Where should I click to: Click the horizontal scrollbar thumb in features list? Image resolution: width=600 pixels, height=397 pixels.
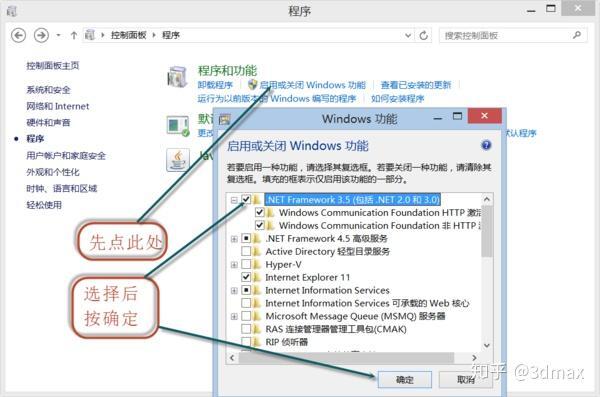point(346,358)
